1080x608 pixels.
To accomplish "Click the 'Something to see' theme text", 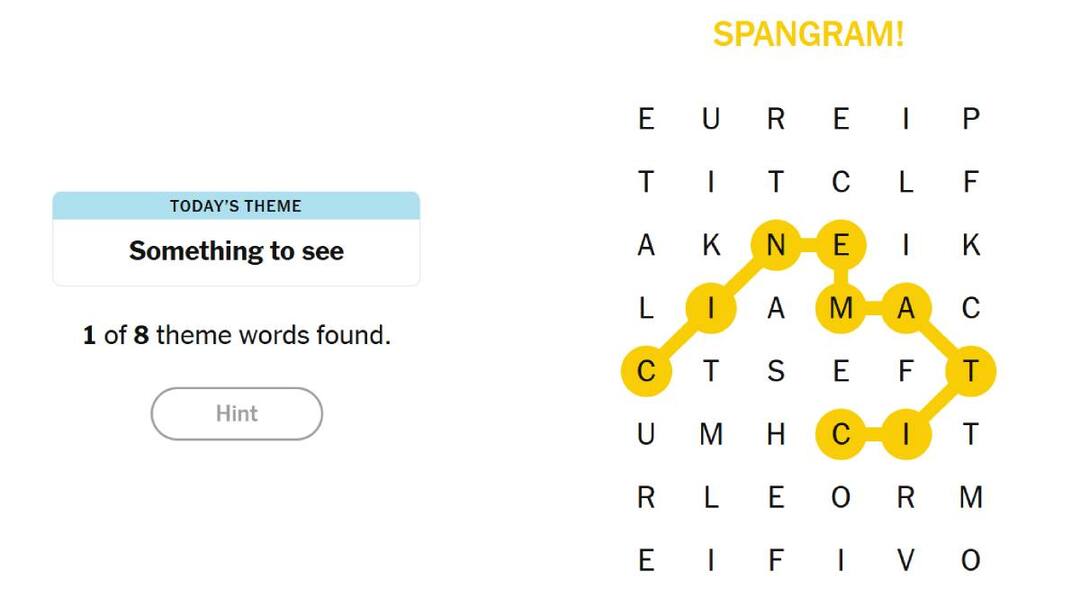I will 236,251.
